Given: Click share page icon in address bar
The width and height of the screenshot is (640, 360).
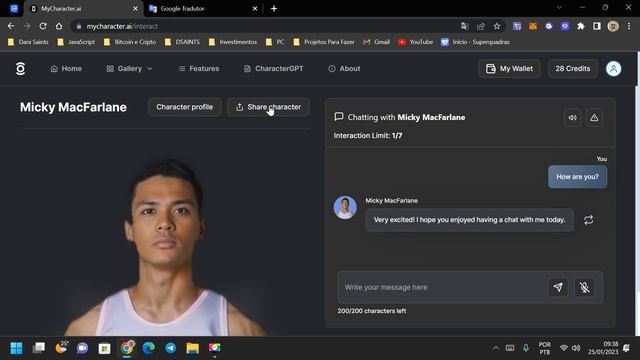Looking at the screenshot, I should pos(480,27).
